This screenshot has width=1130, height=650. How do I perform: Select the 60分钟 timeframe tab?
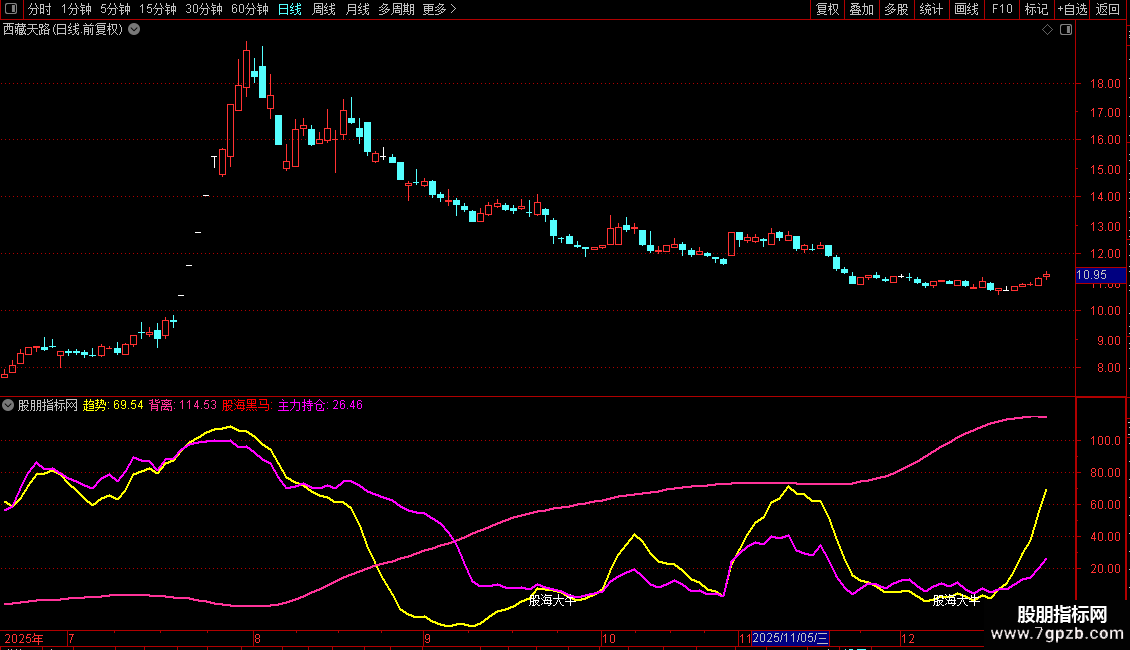tap(250, 9)
